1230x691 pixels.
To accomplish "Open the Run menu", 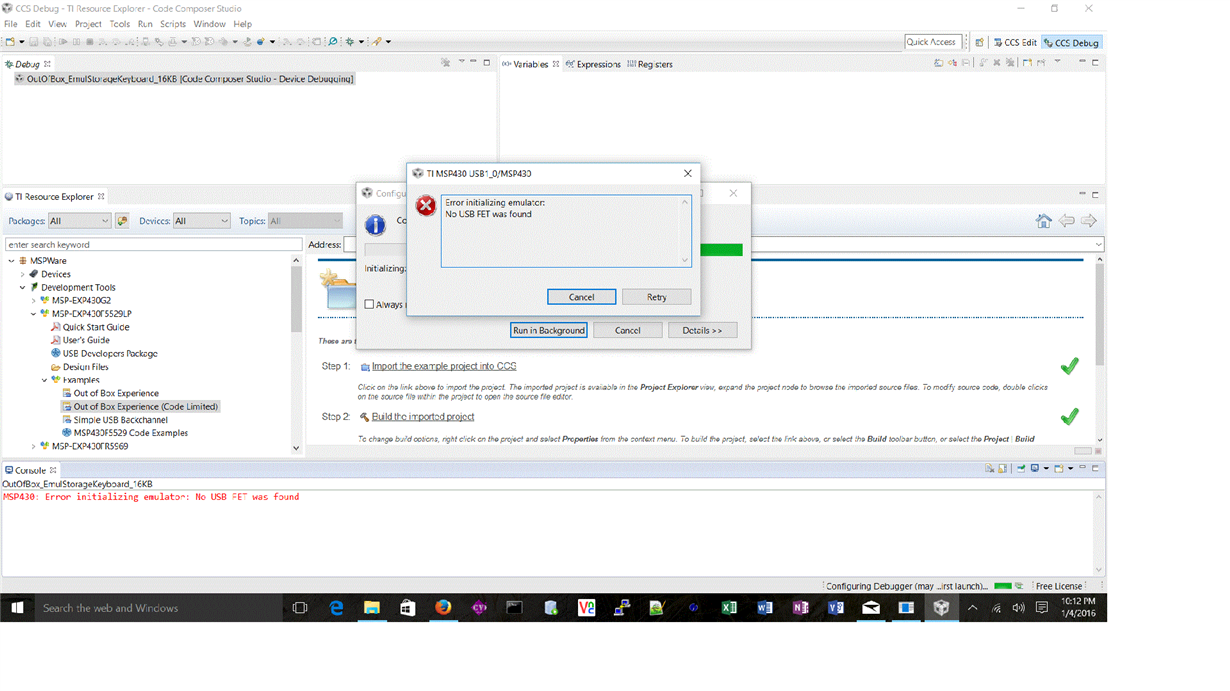I will point(145,24).
